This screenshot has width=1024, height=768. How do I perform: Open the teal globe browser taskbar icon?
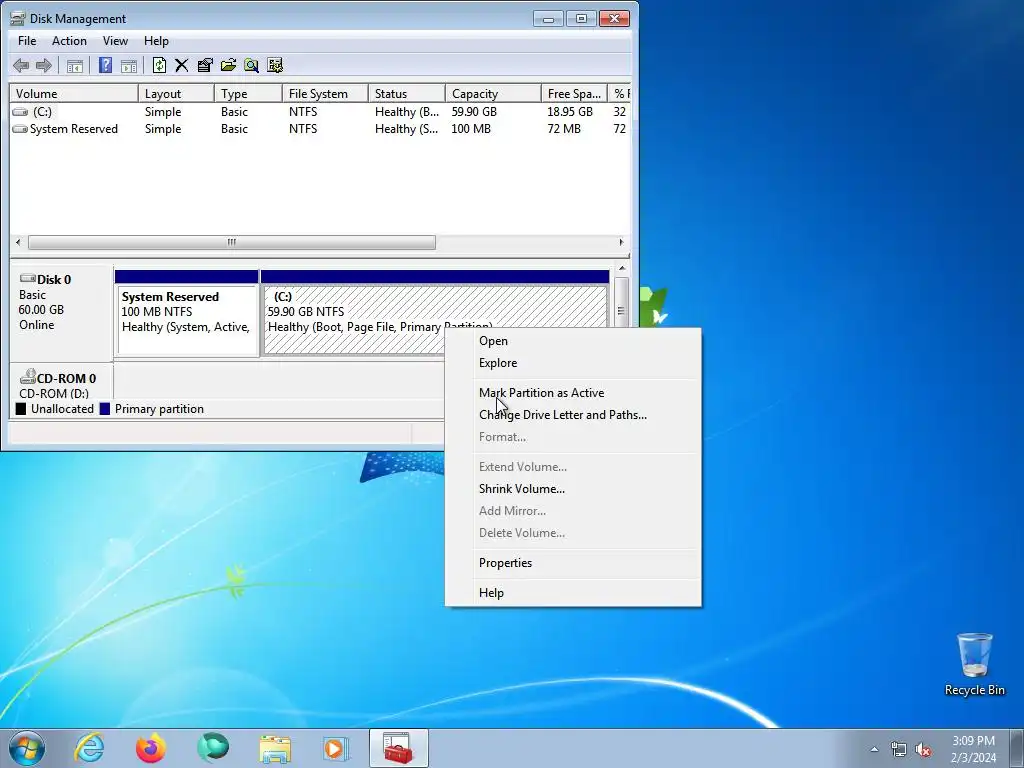pyautogui.click(x=213, y=748)
